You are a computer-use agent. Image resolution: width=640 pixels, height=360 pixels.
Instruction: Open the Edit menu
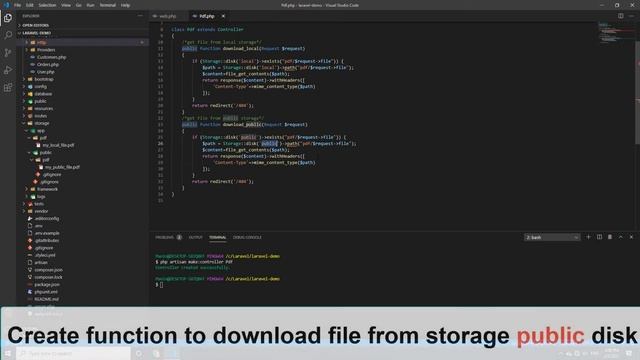point(30,5)
